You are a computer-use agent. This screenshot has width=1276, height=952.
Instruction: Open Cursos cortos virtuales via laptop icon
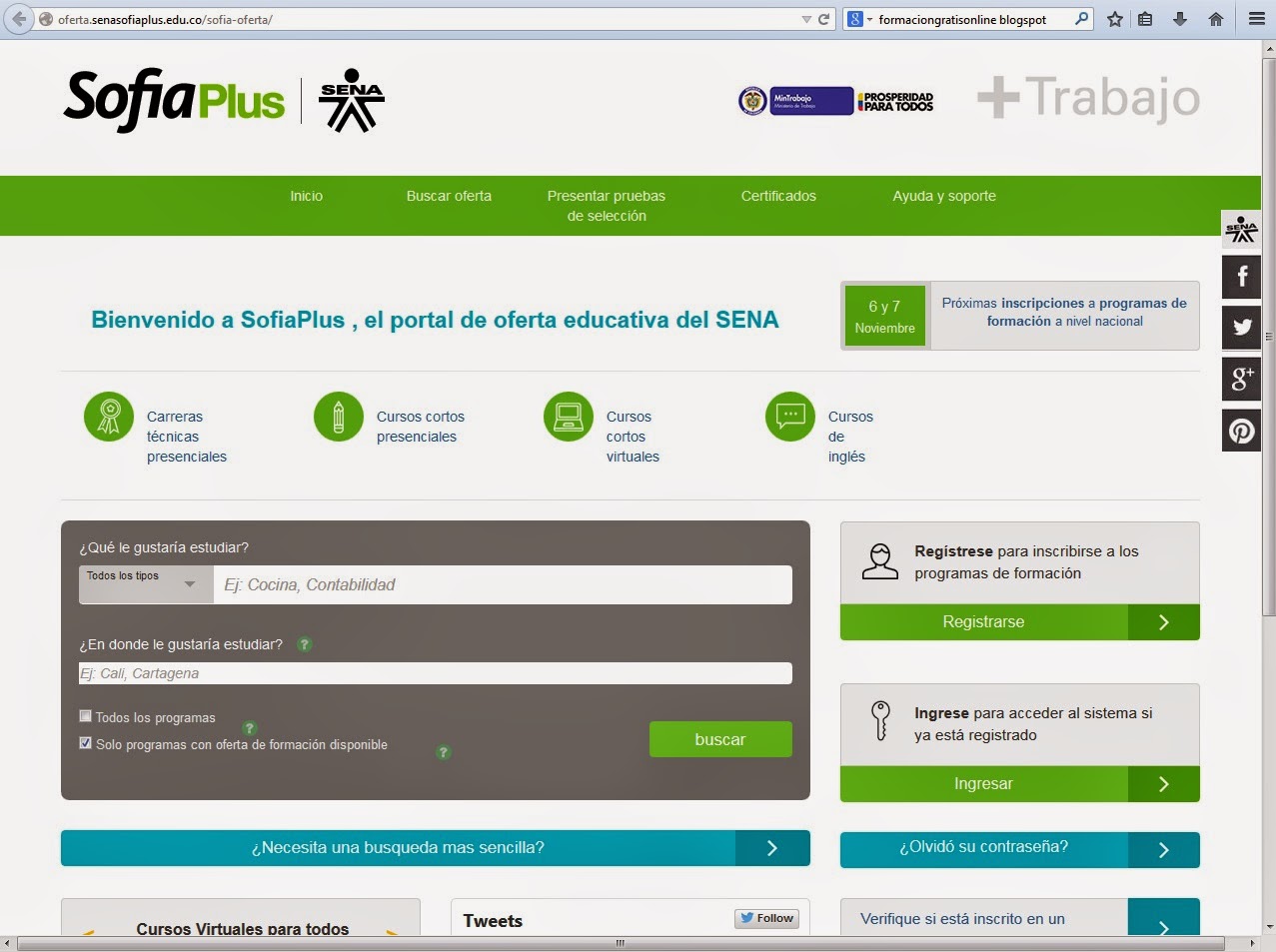(x=568, y=416)
